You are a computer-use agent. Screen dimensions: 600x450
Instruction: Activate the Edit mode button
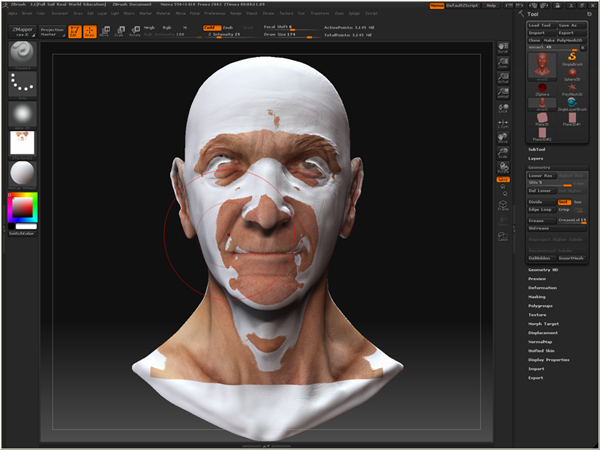click(73, 32)
